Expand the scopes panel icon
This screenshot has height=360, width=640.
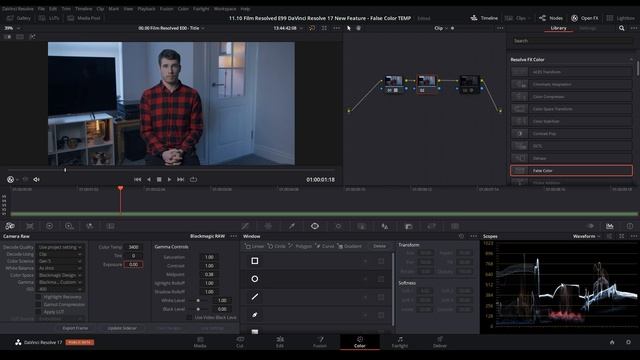pyautogui.click(x=622, y=236)
